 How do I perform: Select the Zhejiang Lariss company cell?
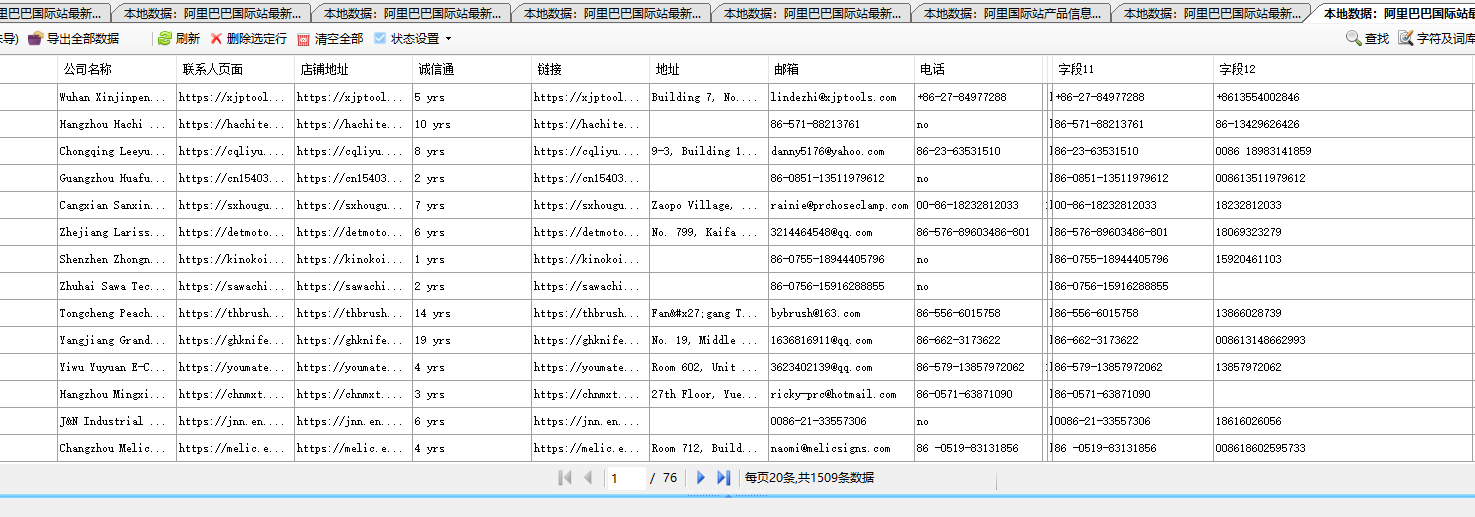click(117, 233)
